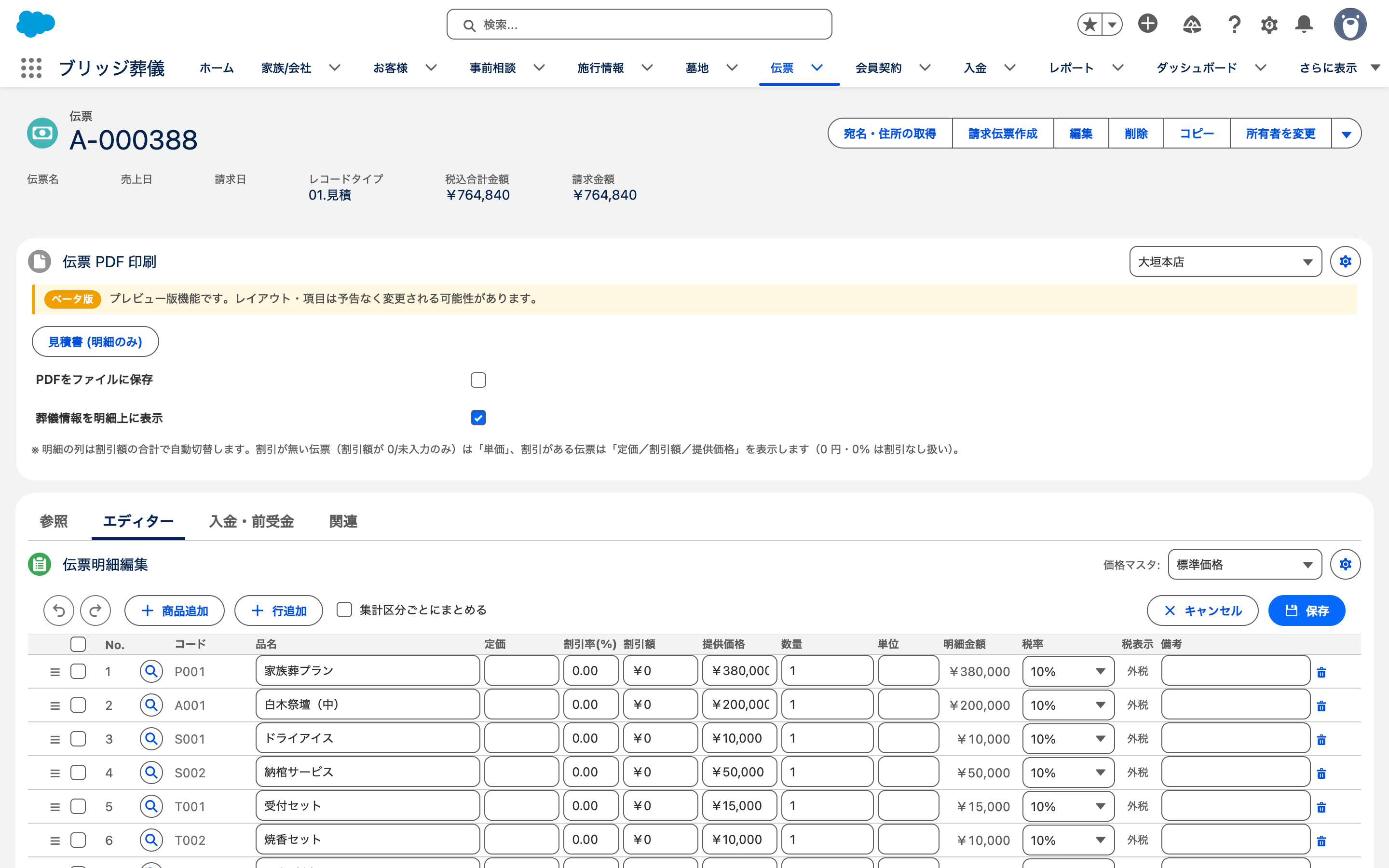
Task: Enable PDFをファイルに保存 checkbox
Action: pyautogui.click(x=478, y=380)
